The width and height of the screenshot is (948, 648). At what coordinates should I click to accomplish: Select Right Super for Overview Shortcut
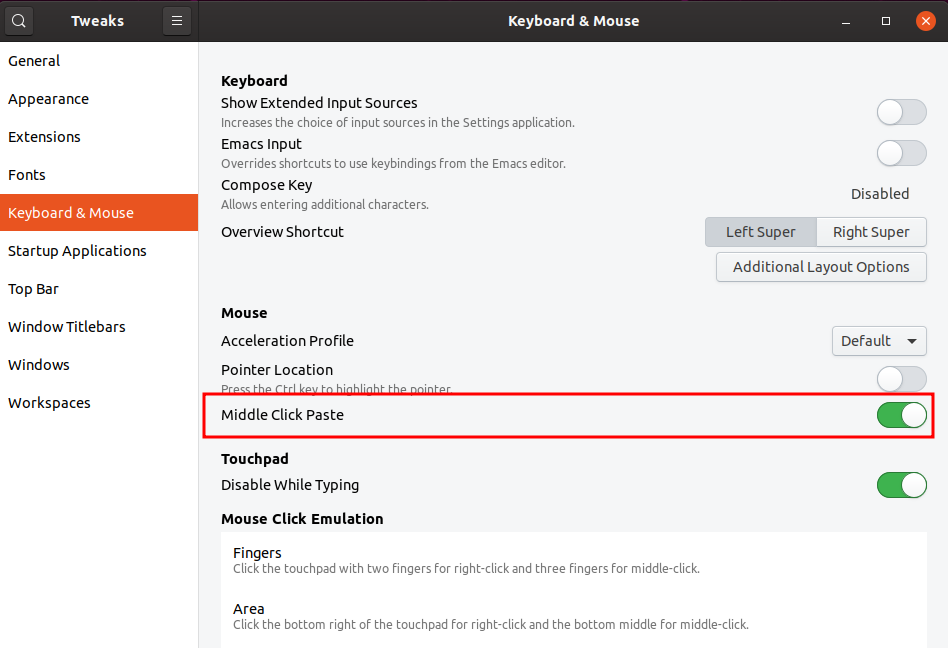(x=871, y=232)
